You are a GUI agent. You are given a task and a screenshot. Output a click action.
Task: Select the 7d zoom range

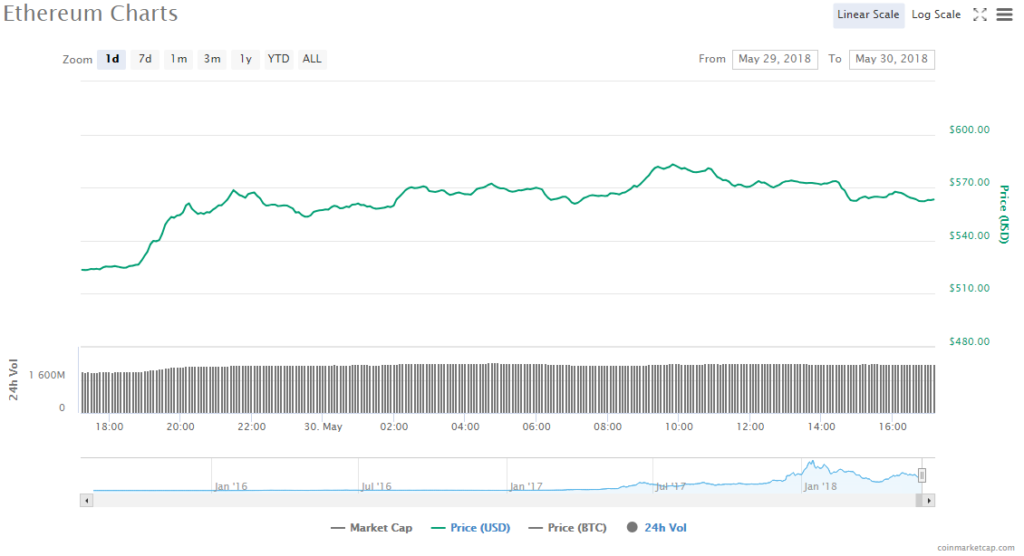coord(145,59)
